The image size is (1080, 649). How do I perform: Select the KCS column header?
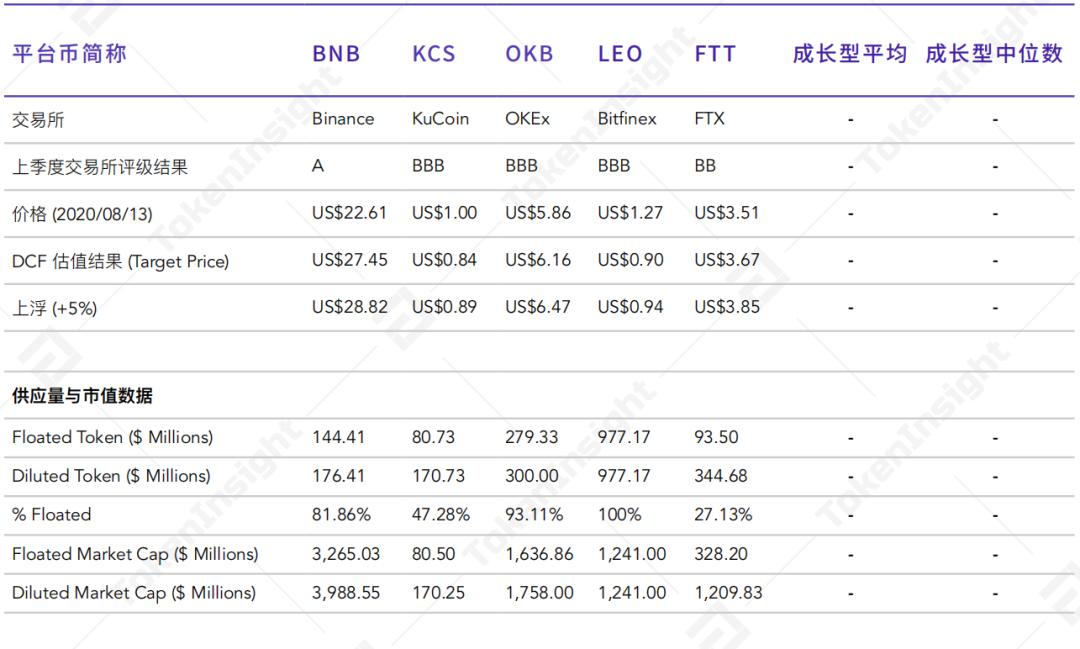click(x=434, y=54)
